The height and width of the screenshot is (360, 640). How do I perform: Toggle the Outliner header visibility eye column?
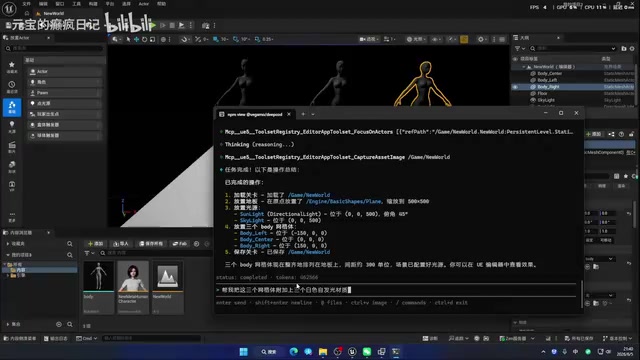click(x=515, y=59)
